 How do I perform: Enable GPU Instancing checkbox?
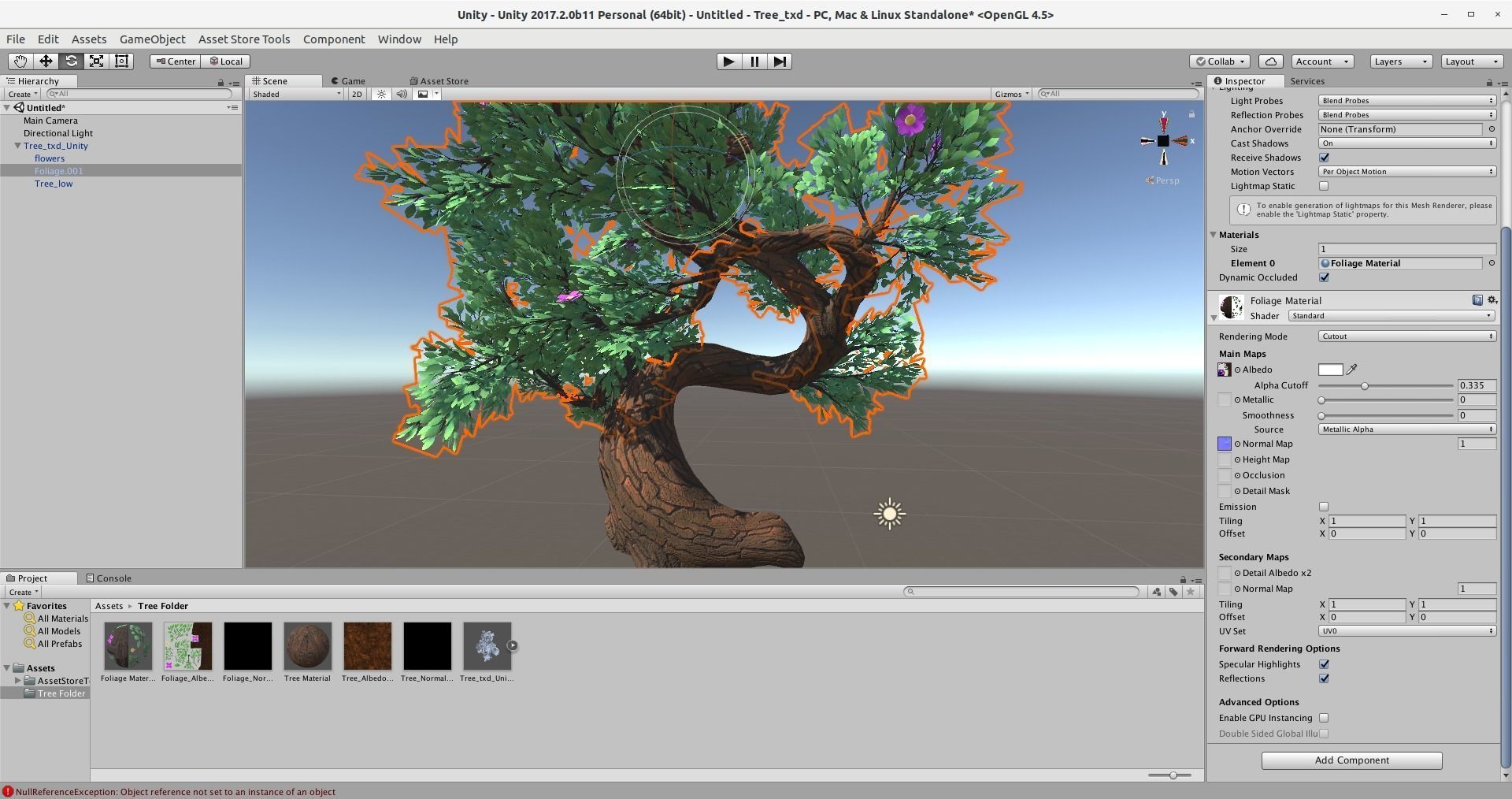coord(1324,718)
